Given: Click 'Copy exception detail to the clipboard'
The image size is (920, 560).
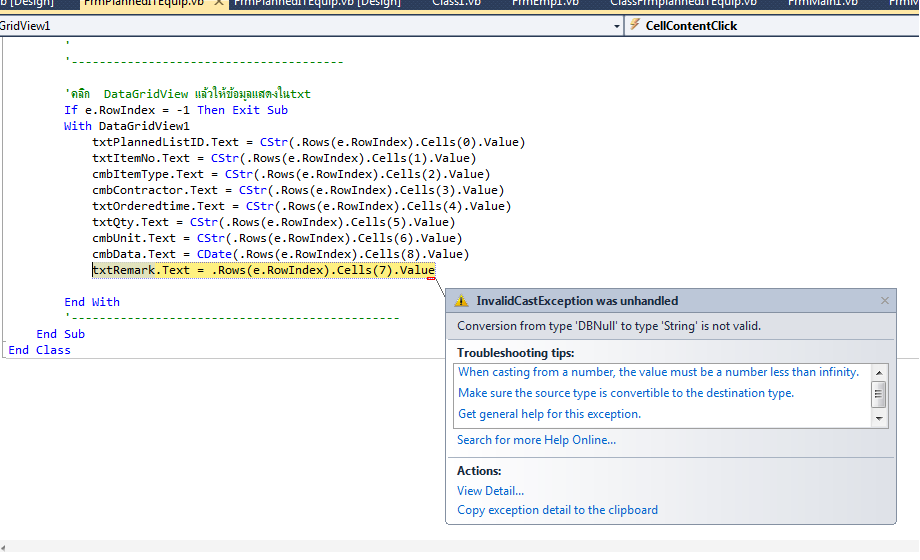Looking at the screenshot, I should [x=557, y=510].
